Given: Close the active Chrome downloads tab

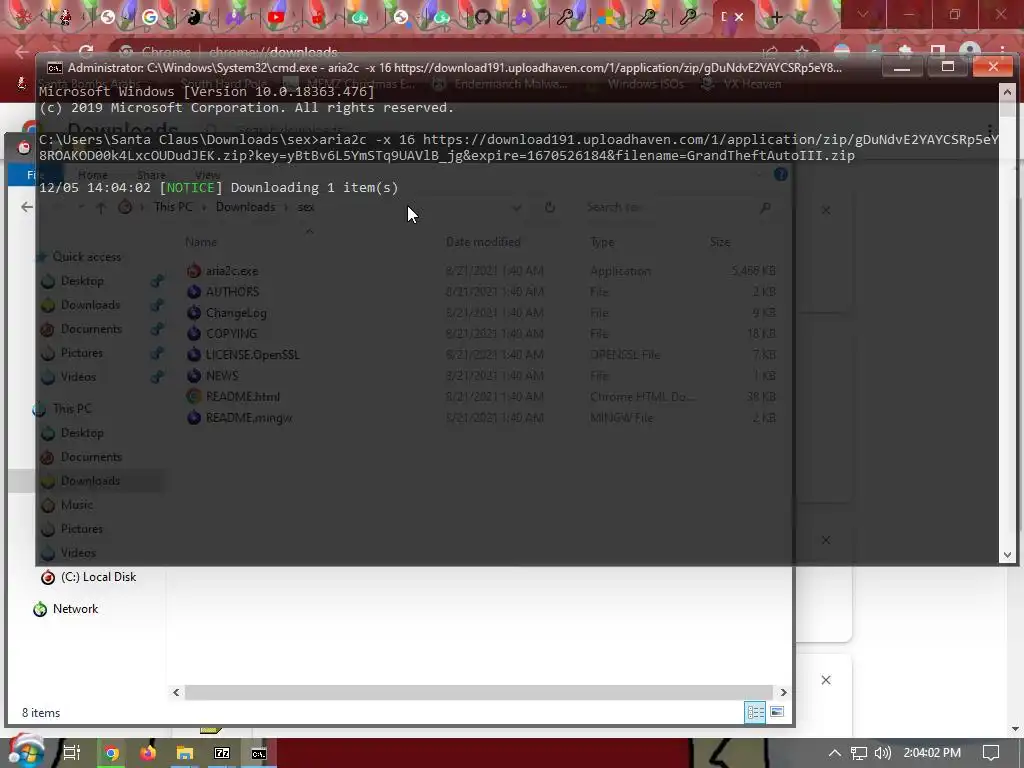Looking at the screenshot, I should 739,17.
